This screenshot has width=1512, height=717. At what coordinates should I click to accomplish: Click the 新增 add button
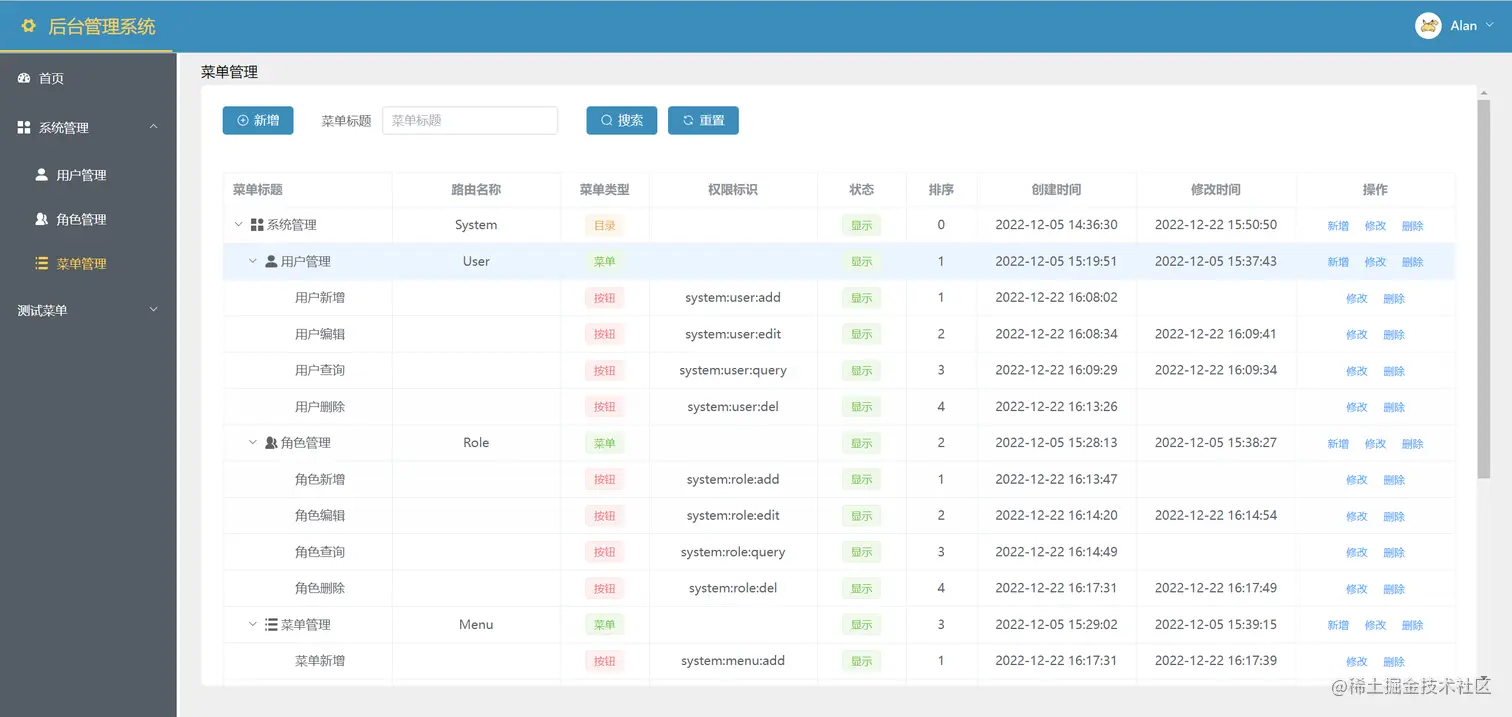click(x=258, y=120)
